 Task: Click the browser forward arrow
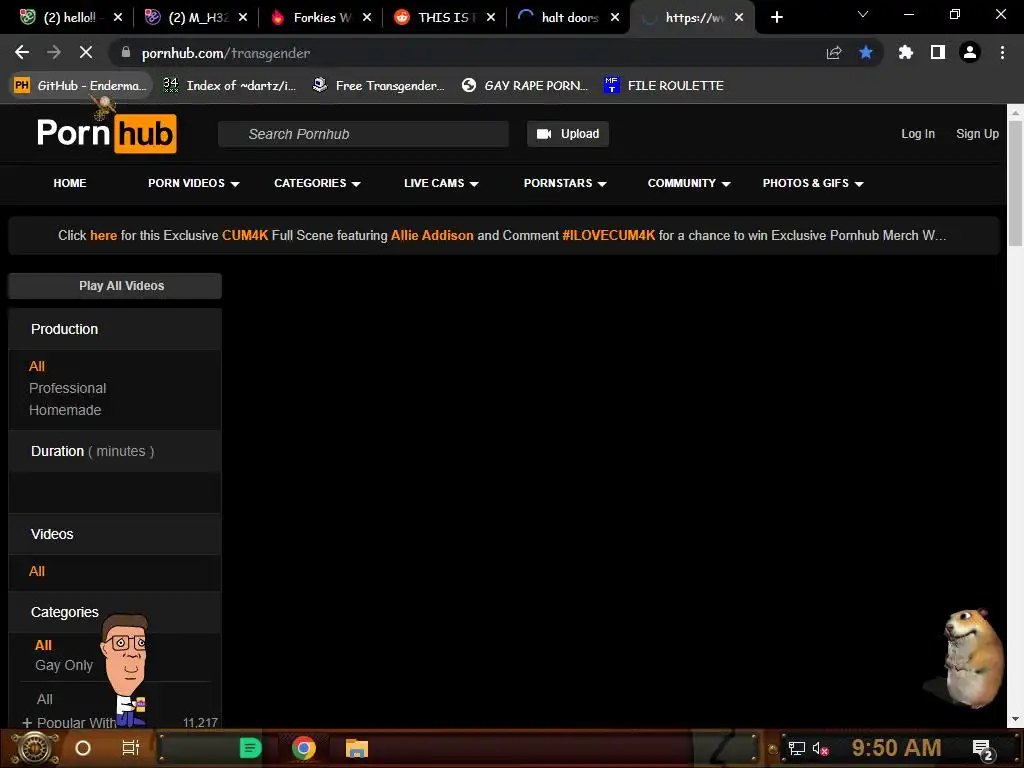pyautogui.click(x=54, y=52)
